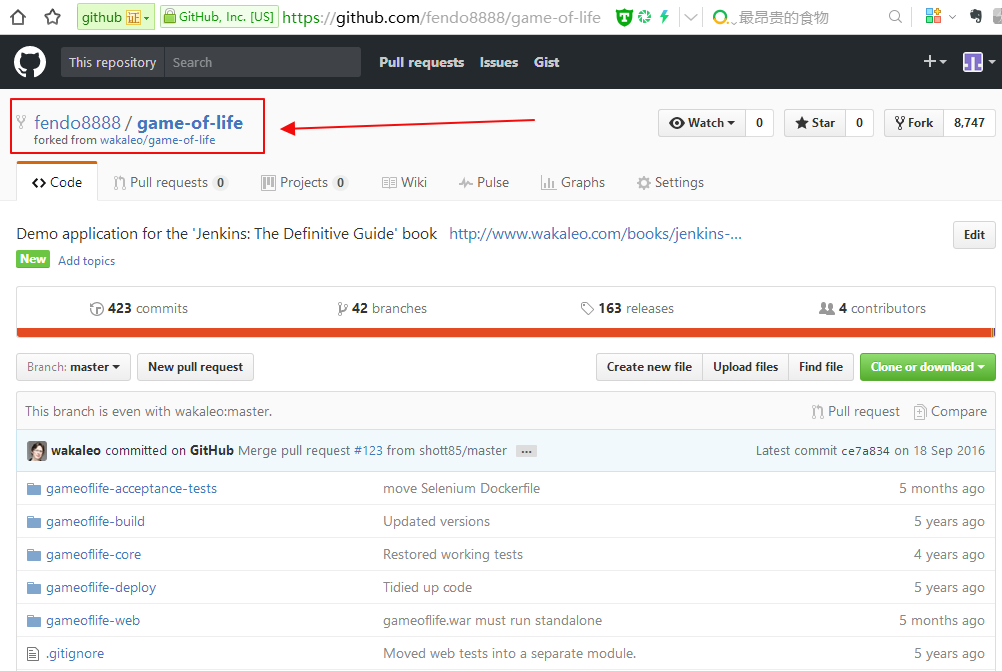Open browser home page icon
This screenshot has height=671, width=1002.
[x=19, y=17]
